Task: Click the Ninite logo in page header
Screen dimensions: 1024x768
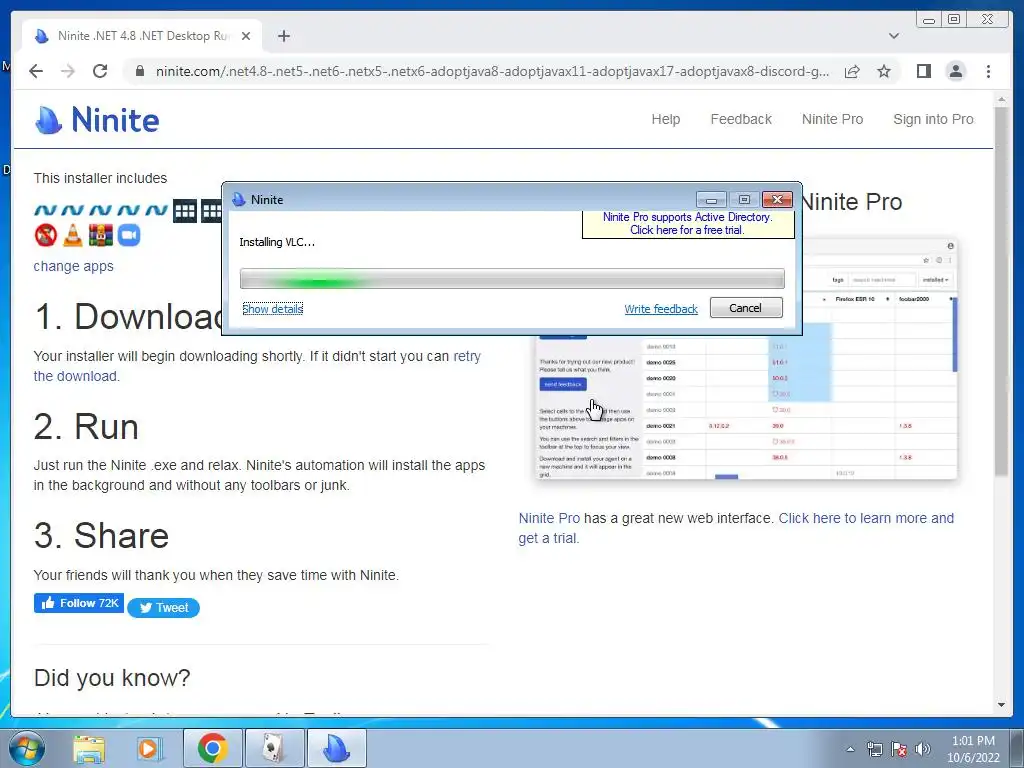Action: pos(97,120)
